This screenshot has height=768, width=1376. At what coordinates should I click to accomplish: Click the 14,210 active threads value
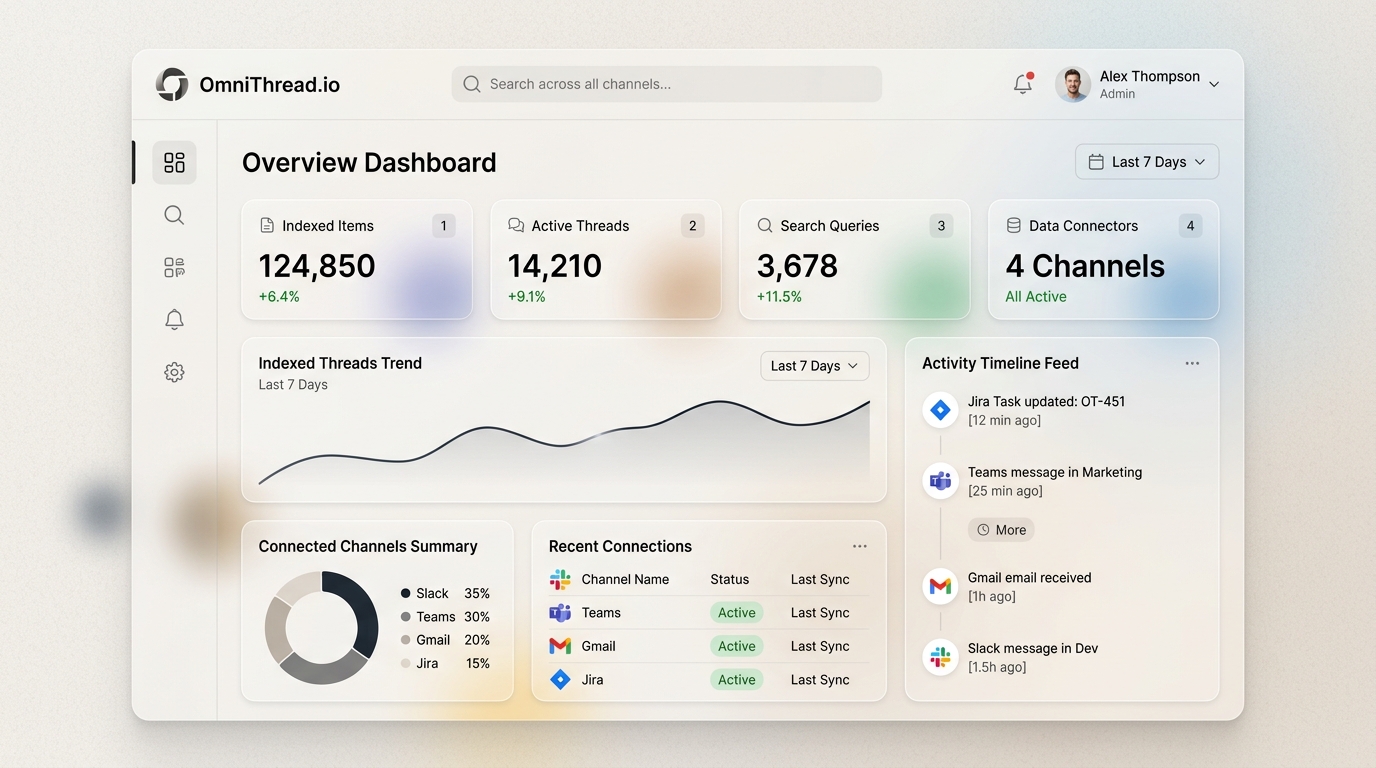[x=555, y=266]
